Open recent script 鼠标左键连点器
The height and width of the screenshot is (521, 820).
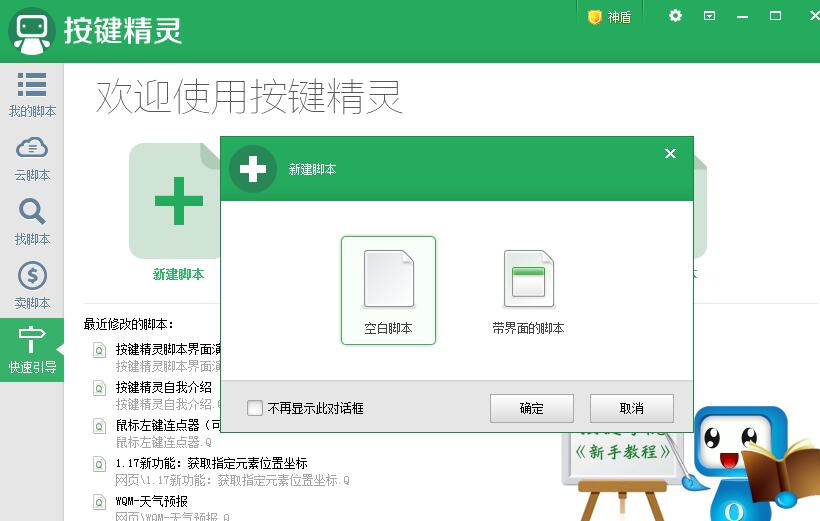click(168, 425)
